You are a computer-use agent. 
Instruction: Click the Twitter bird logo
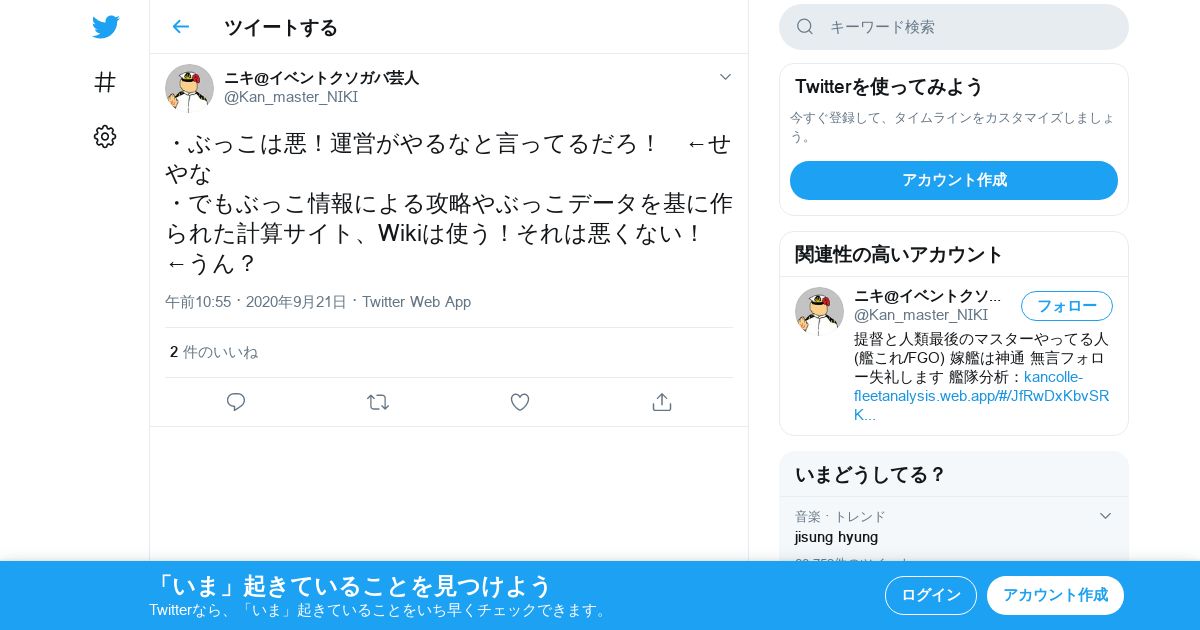[105, 27]
